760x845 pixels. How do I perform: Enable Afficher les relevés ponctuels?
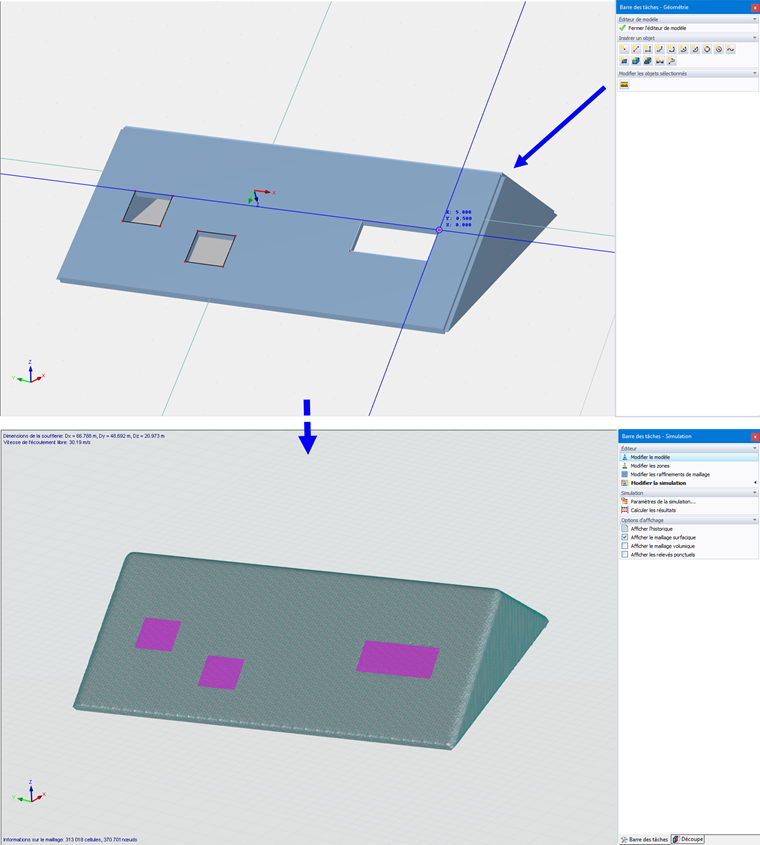point(625,555)
